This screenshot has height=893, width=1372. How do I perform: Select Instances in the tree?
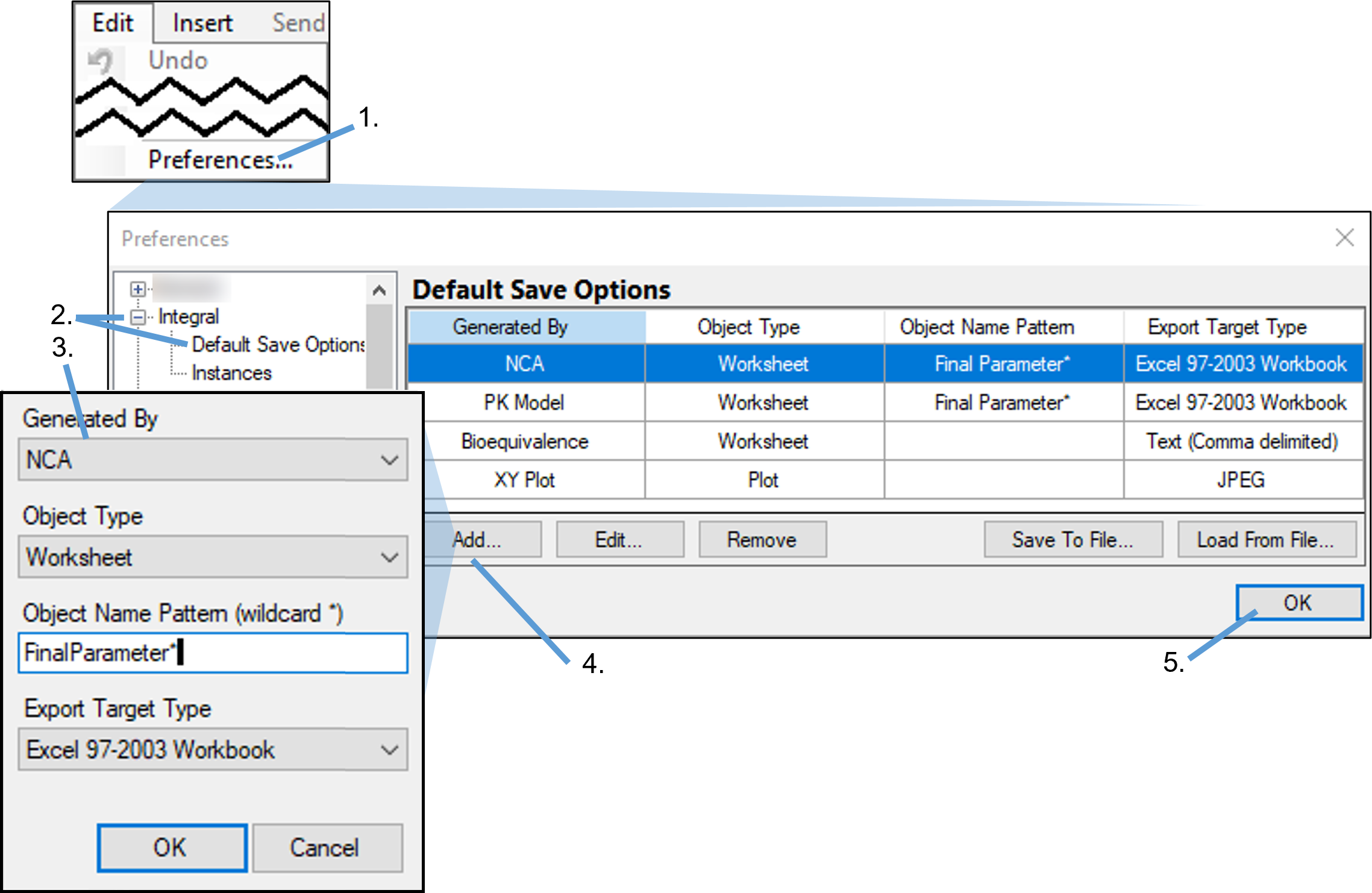(231, 373)
